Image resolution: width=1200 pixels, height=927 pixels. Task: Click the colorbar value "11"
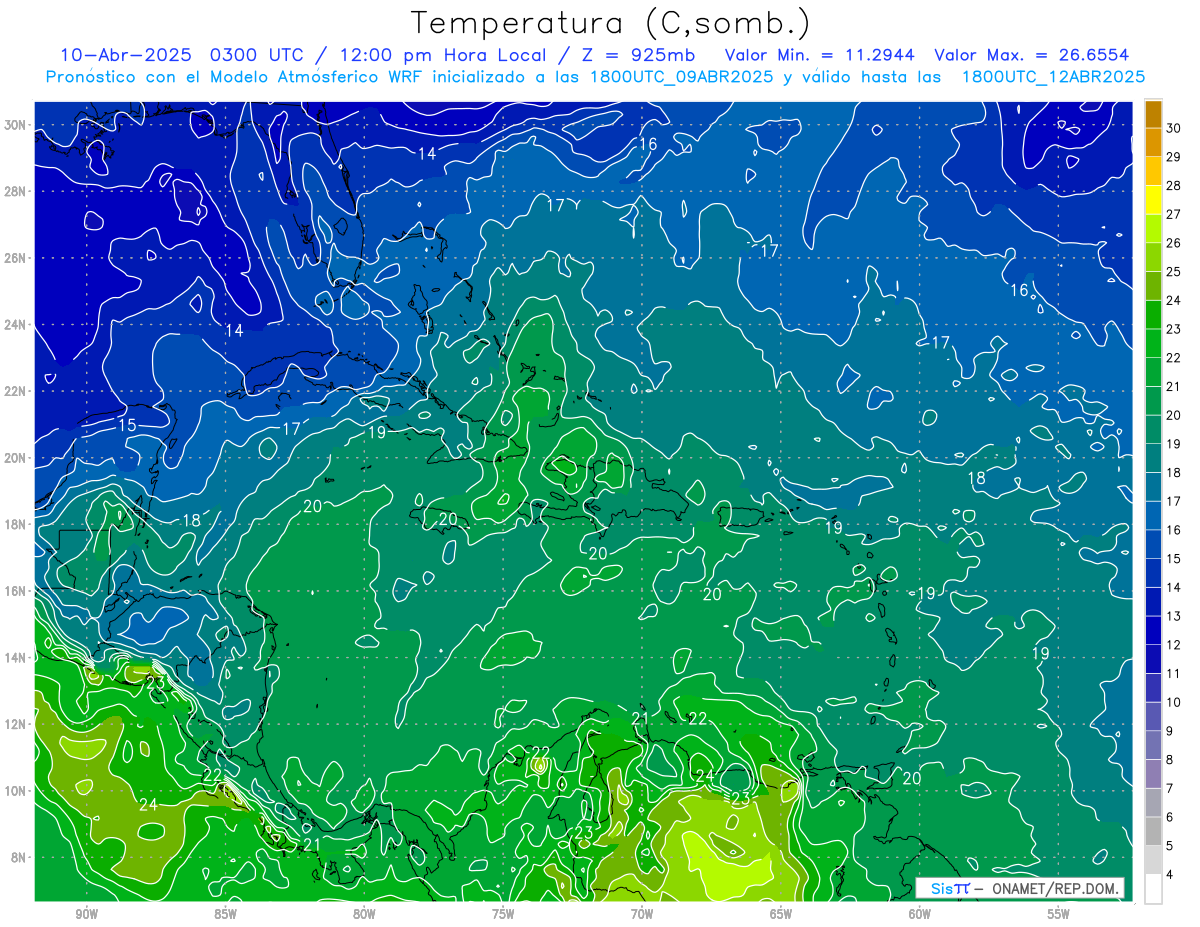coord(1174,673)
